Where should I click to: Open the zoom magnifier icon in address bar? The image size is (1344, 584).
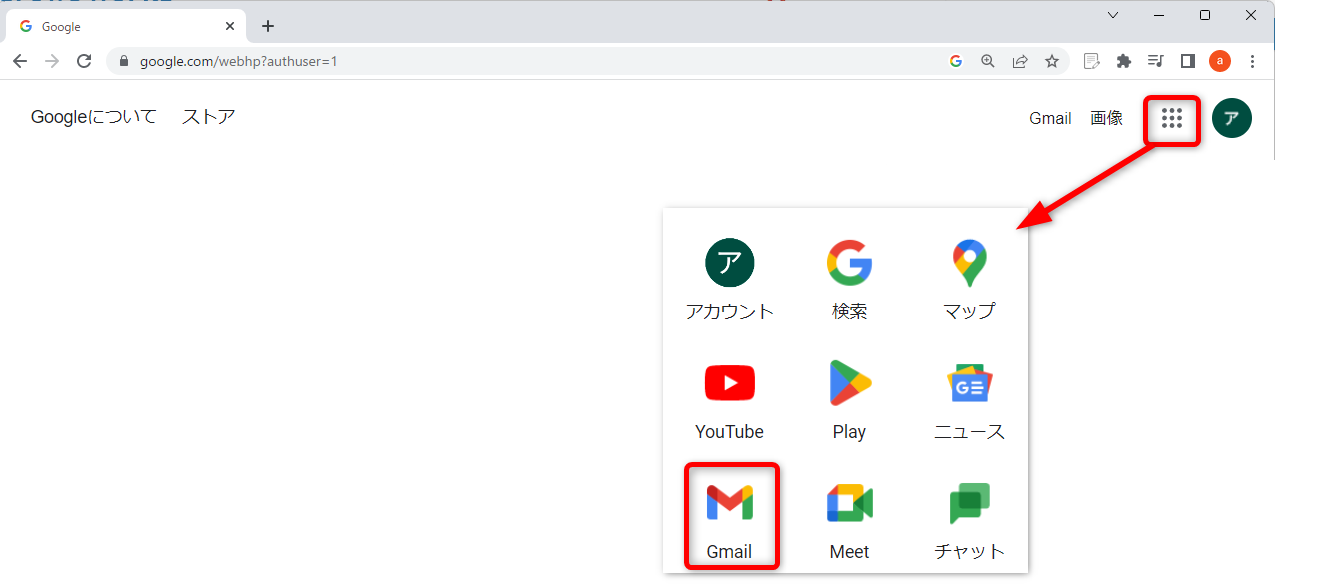(x=988, y=61)
